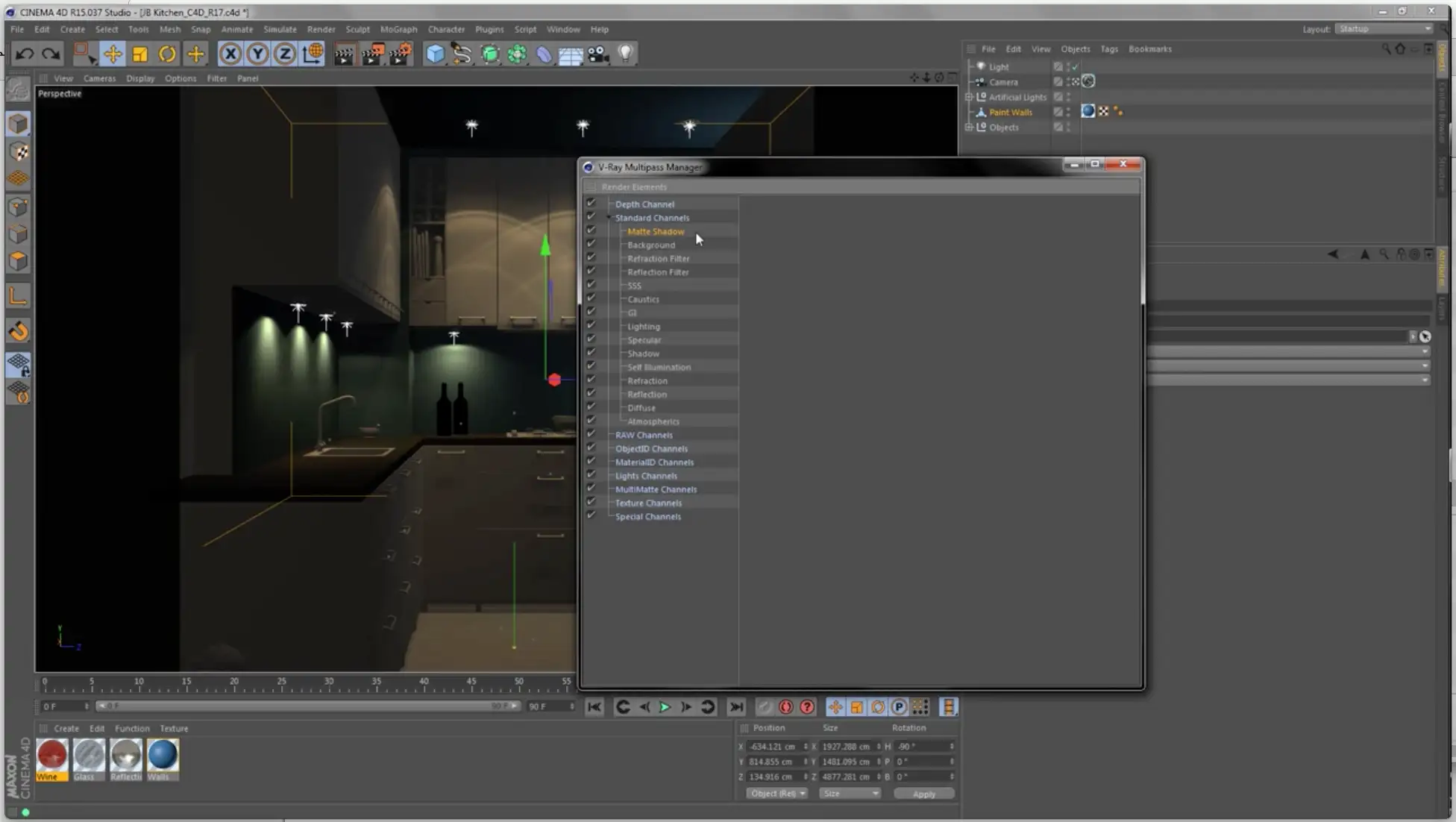
Task: Go to start of animation
Action: (x=594, y=707)
